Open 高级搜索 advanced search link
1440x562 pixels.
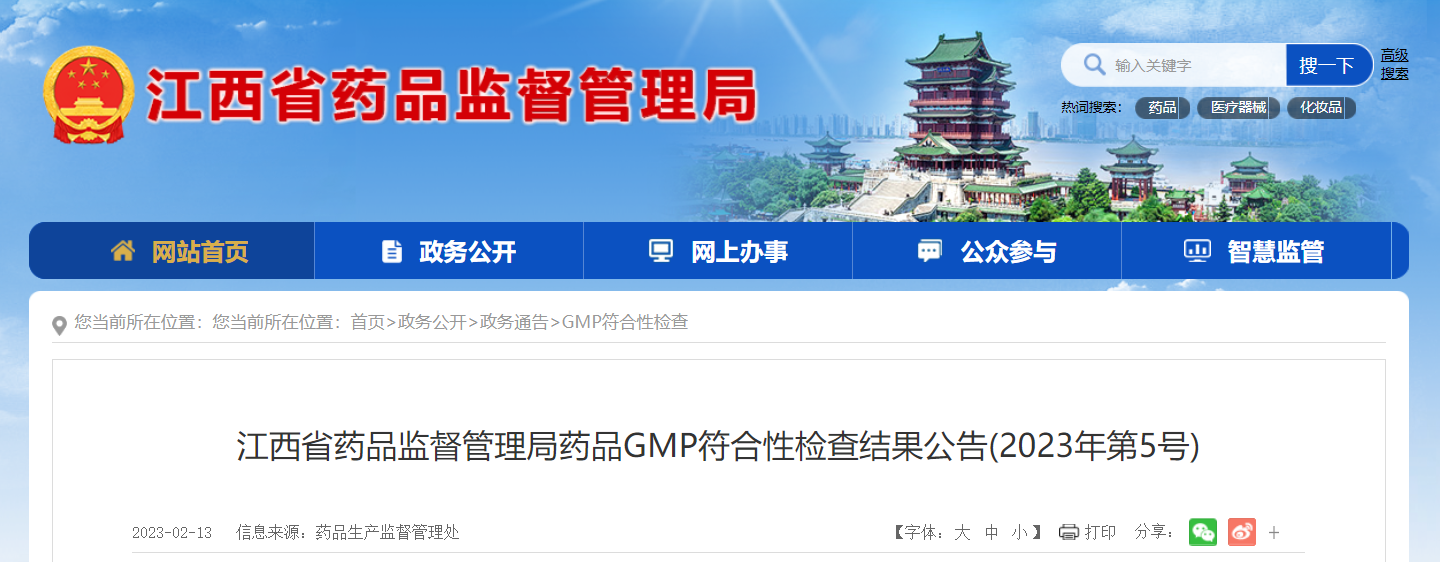[1395, 65]
